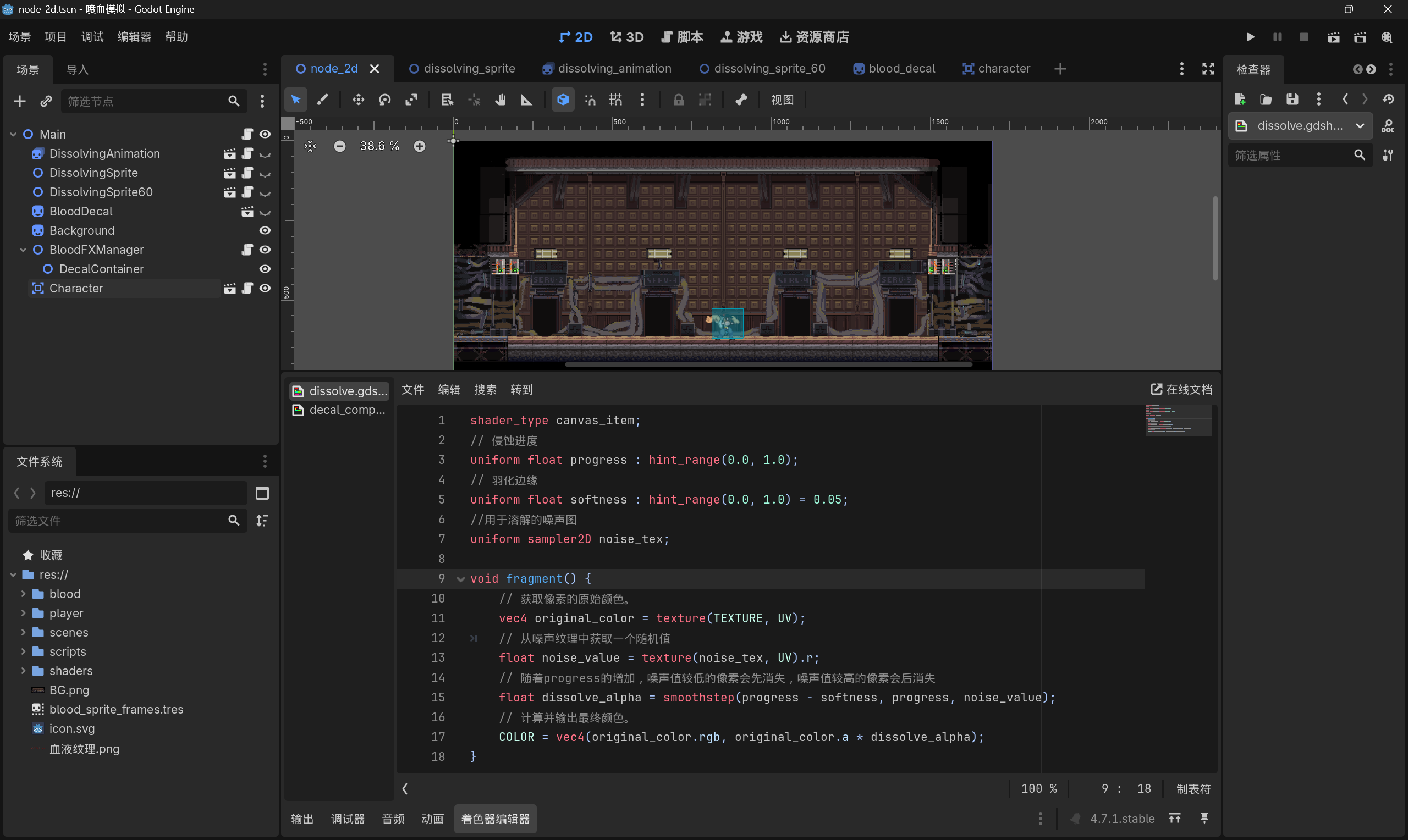Hide the DecalContainer node

point(265,269)
